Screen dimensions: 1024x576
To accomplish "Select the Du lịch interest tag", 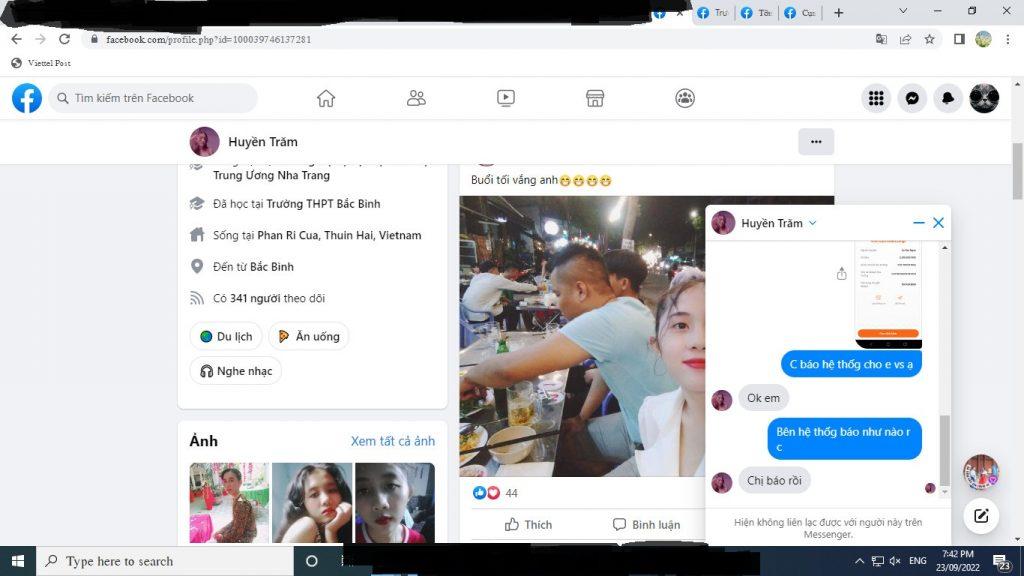I will (x=227, y=337).
